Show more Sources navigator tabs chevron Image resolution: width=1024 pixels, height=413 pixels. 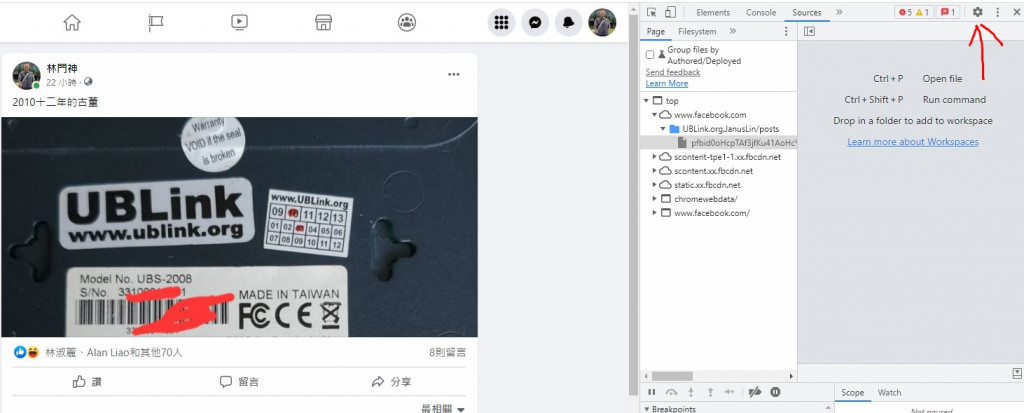pyautogui.click(x=733, y=31)
